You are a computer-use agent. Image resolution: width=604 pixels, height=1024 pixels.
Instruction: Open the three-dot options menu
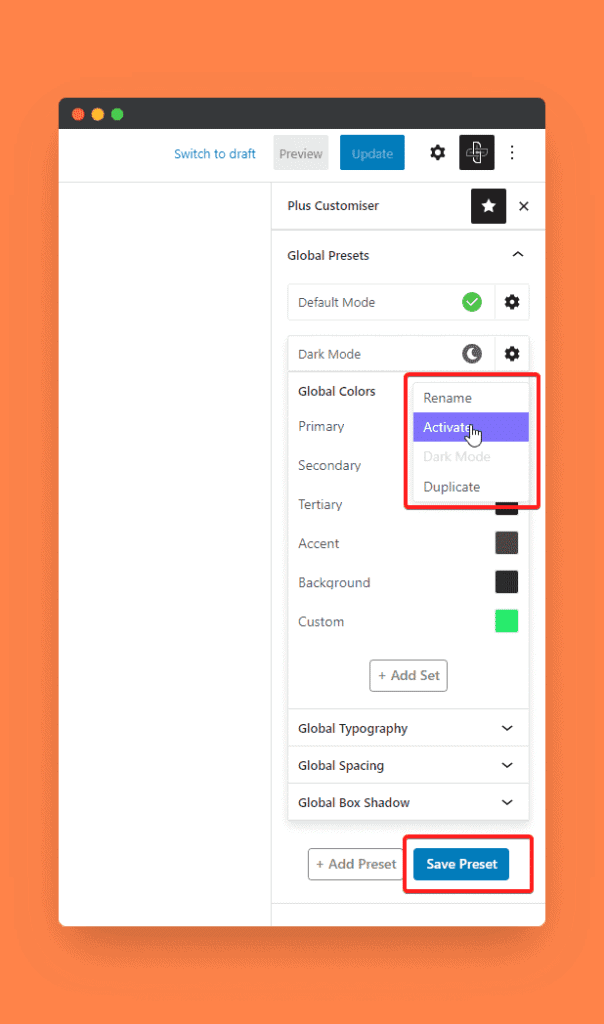(512, 153)
